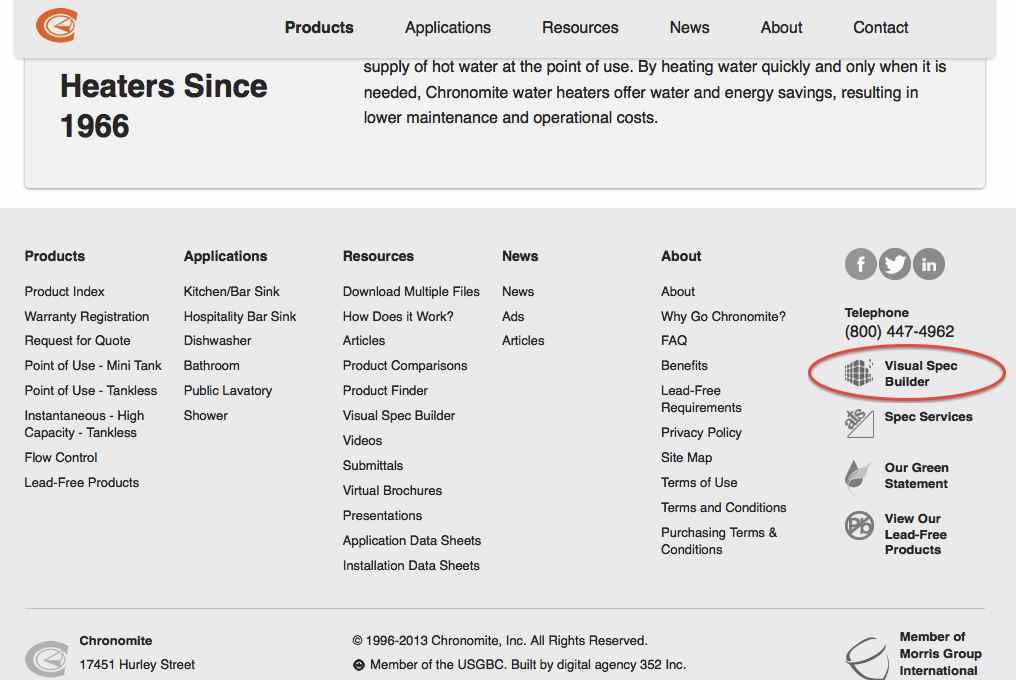This screenshot has width=1016, height=680.
Task: Open the Twitter social icon
Action: coord(895,264)
